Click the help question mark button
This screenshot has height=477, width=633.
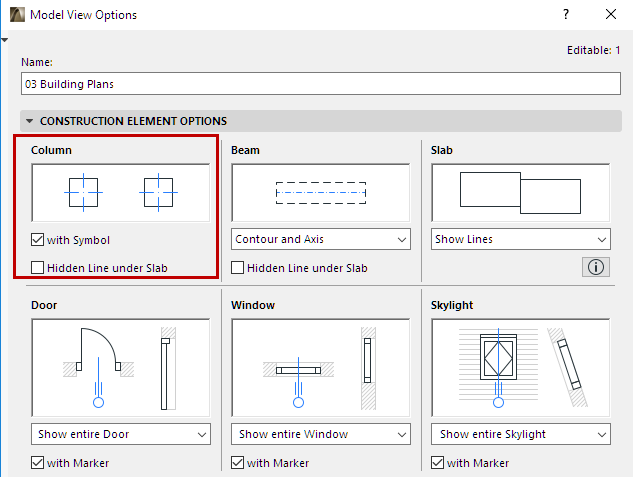(566, 15)
